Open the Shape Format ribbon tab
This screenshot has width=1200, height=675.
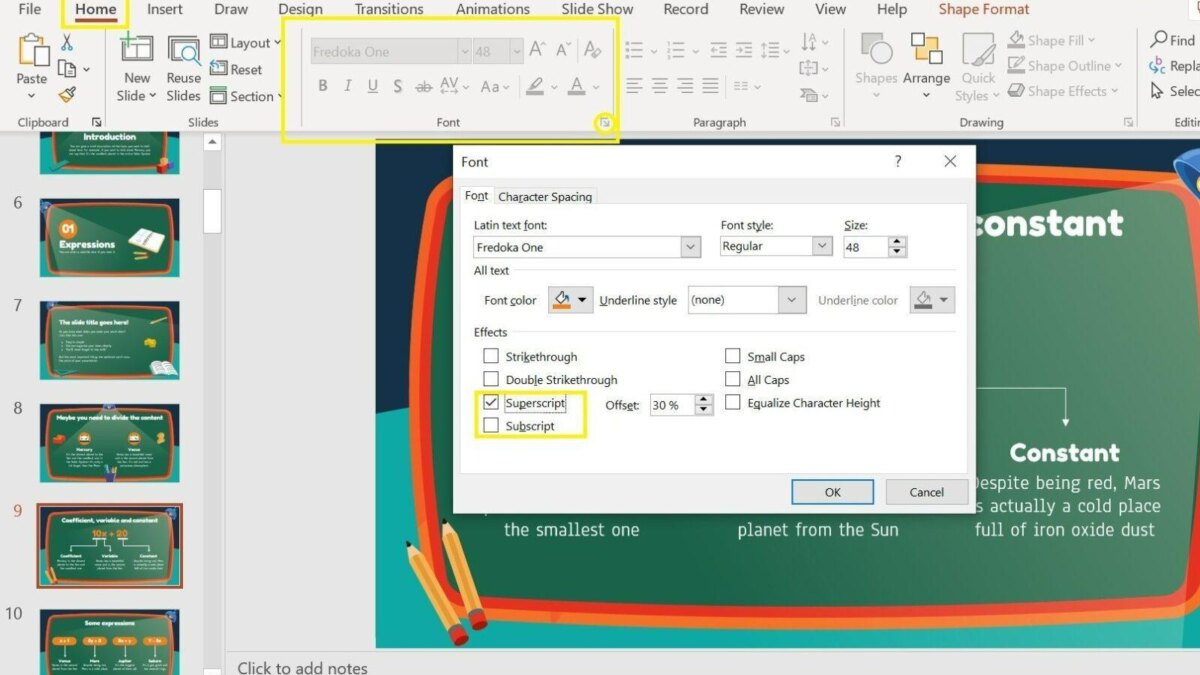[984, 9]
